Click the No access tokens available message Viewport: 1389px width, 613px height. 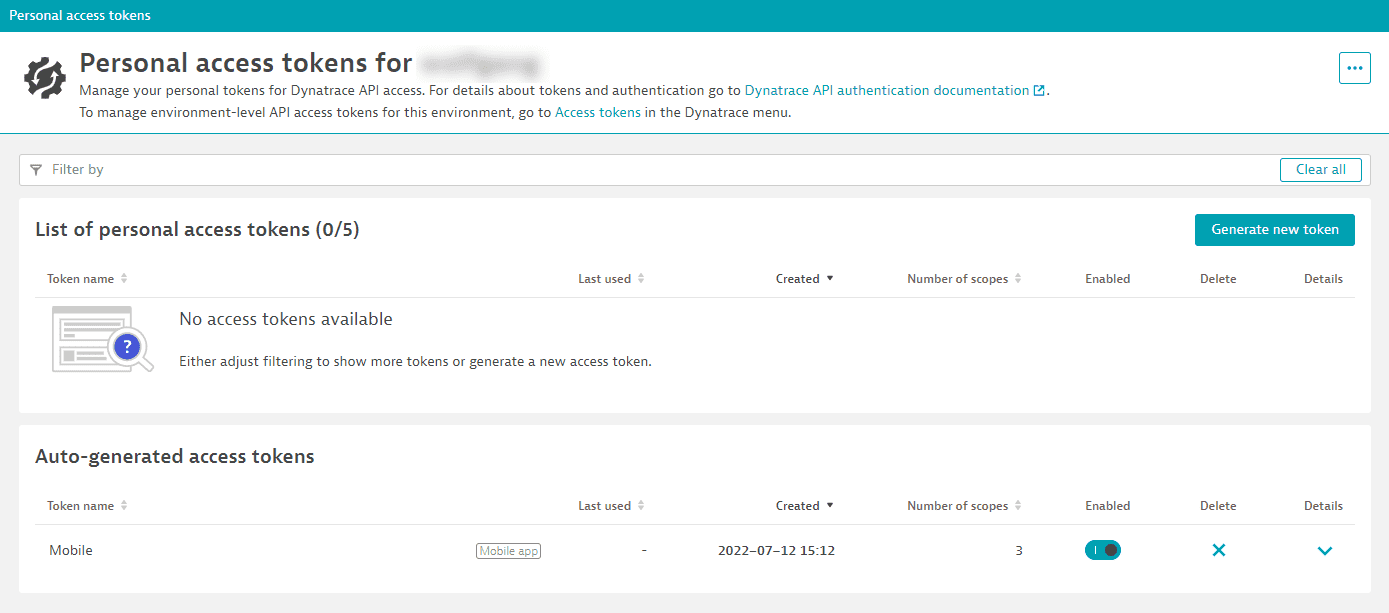click(286, 320)
